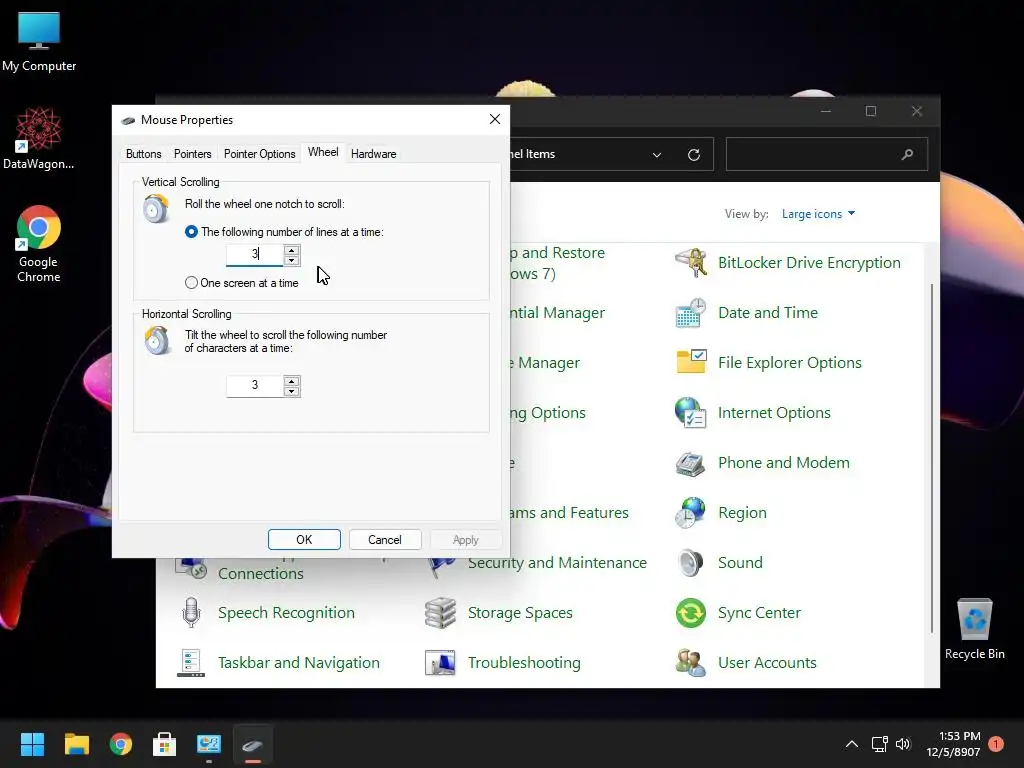Switch to the Pointers tab
Viewport: 1024px width, 768px height.
pyautogui.click(x=193, y=154)
